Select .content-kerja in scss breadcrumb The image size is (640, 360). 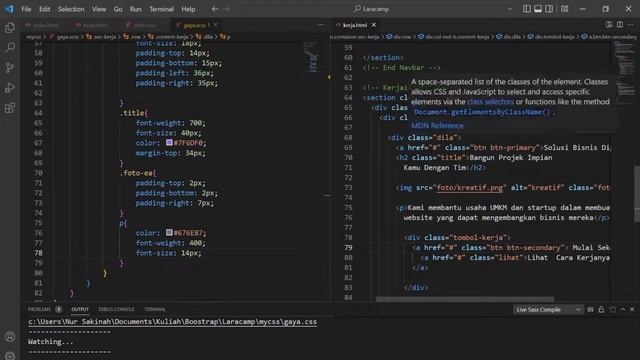[168, 37]
